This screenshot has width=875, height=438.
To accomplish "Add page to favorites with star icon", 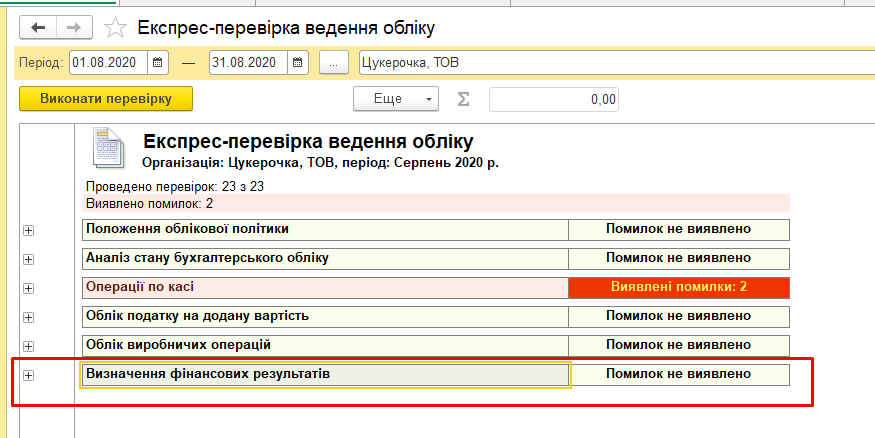I will pos(116,28).
